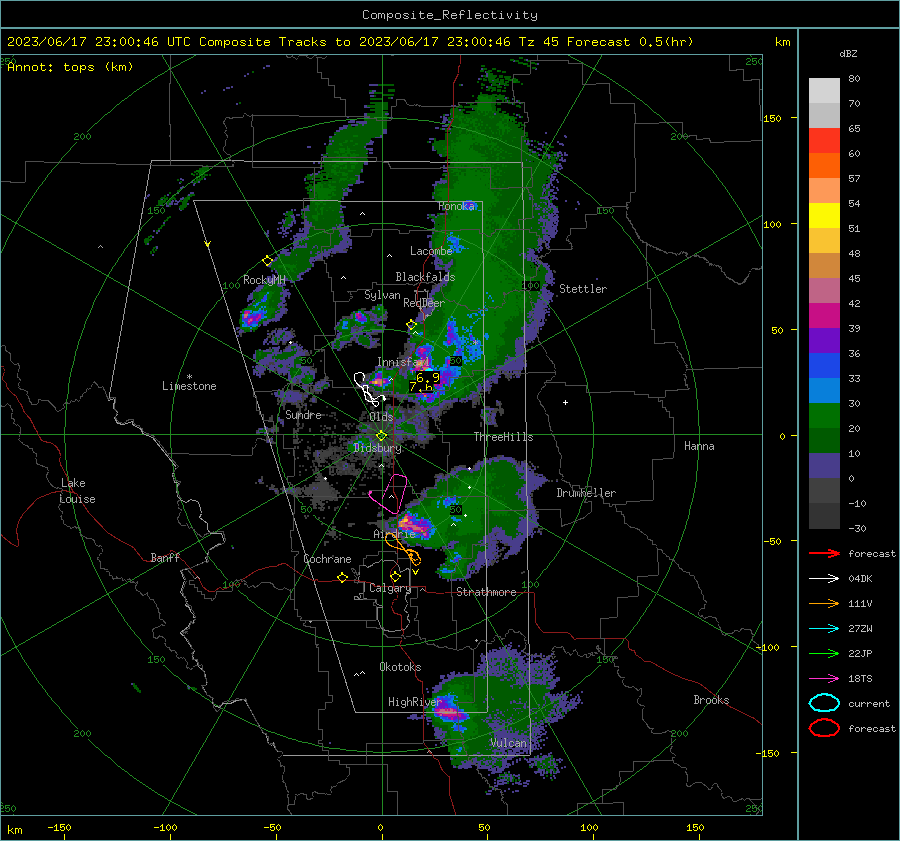Click the yellow diamond marker near Cochrane
The width and height of the screenshot is (900, 841).
tap(342, 577)
